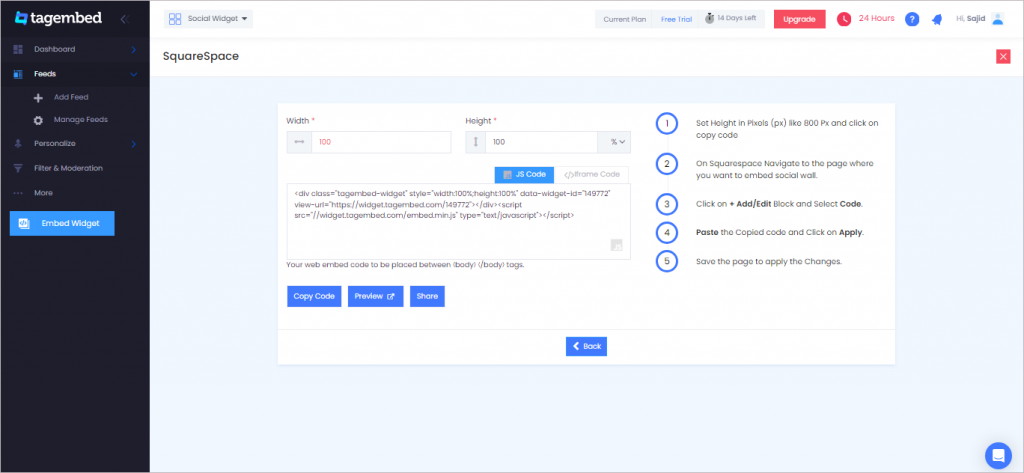Expand the Personalize chevron arrow
1024x473 pixels.
tap(133, 144)
